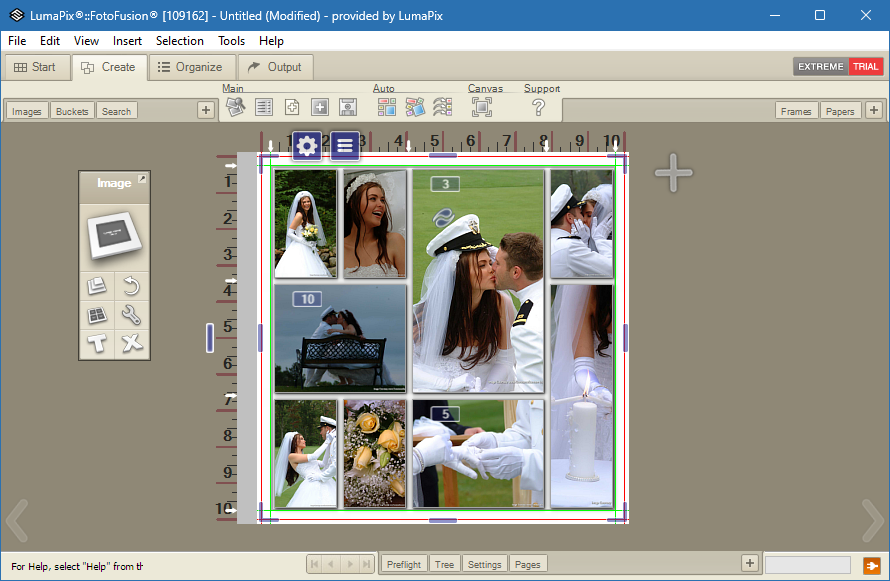Open the Search panel tab
The image size is (890, 581).
116,111
